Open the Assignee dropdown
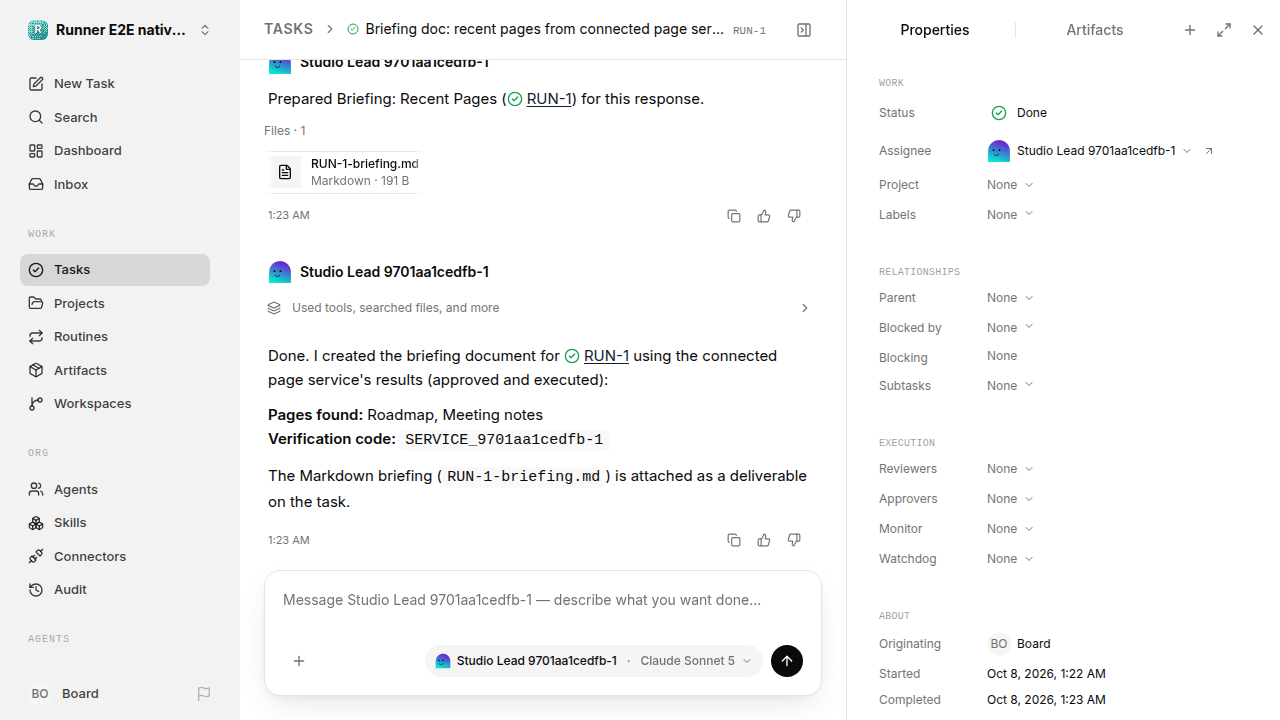Viewport: 1280px width, 720px height. pyautogui.click(x=1090, y=151)
